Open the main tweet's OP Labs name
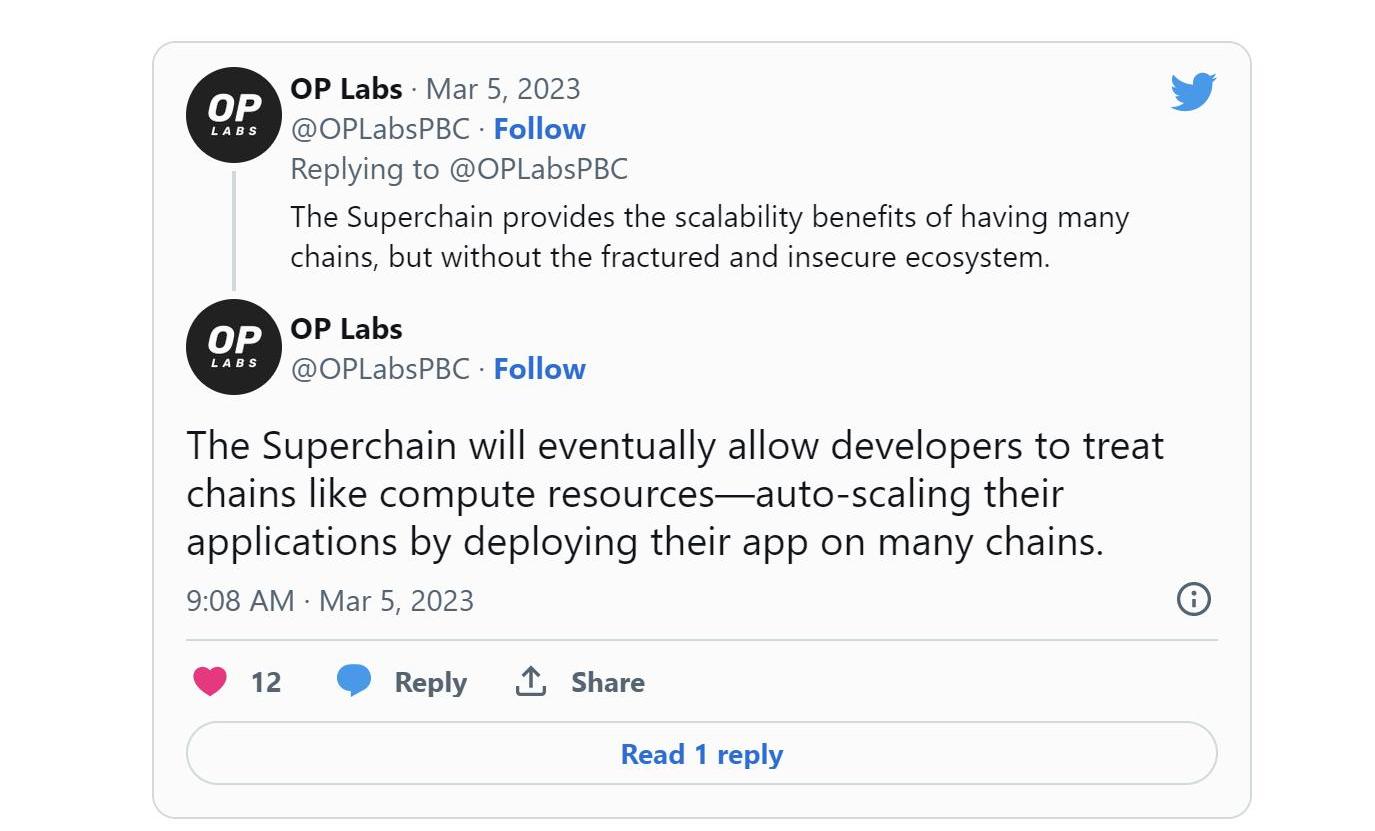 coord(346,329)
